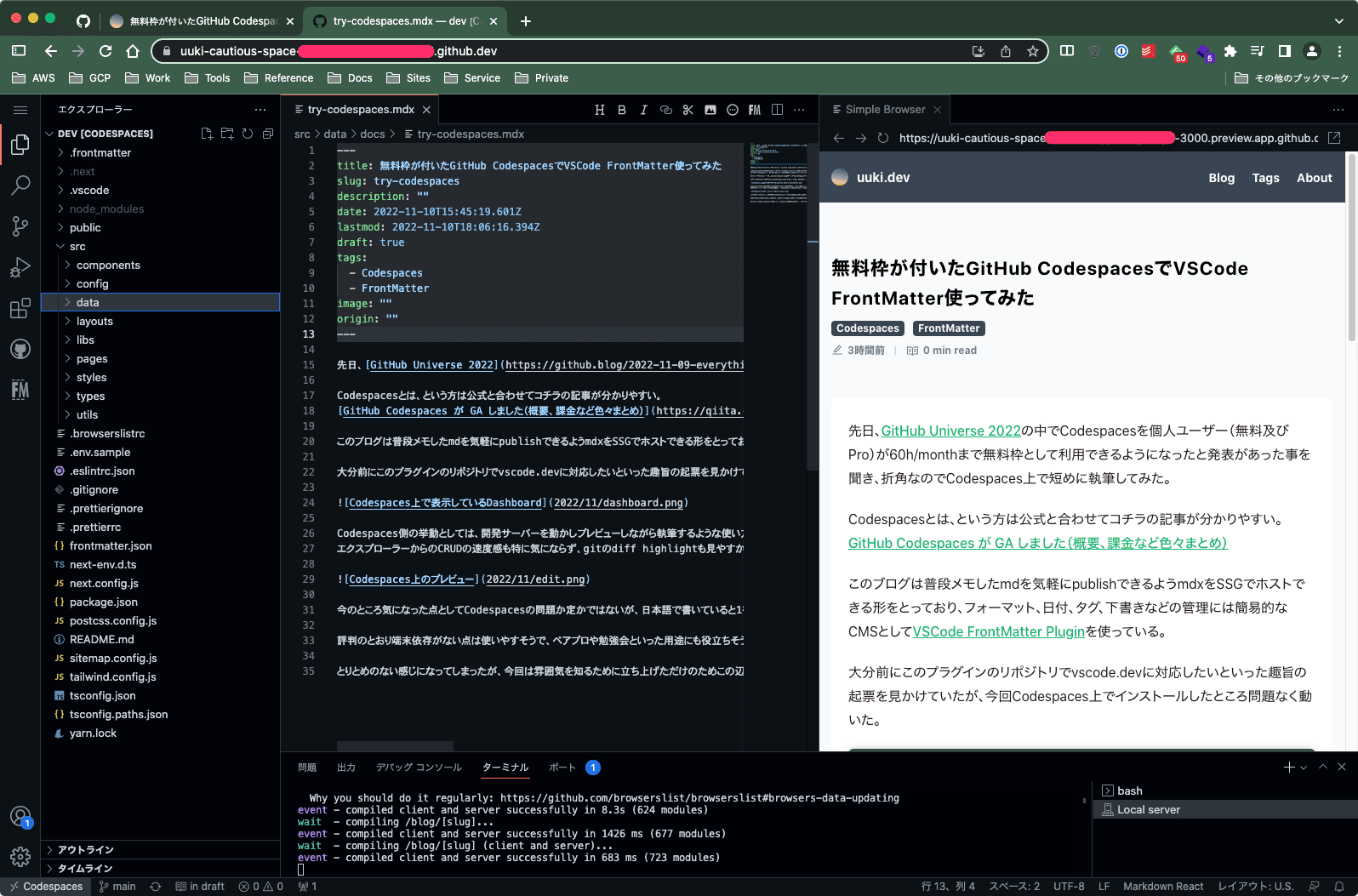Open the About link in preview
Screen dimensions: 1358x896
tap(1314, 178)
